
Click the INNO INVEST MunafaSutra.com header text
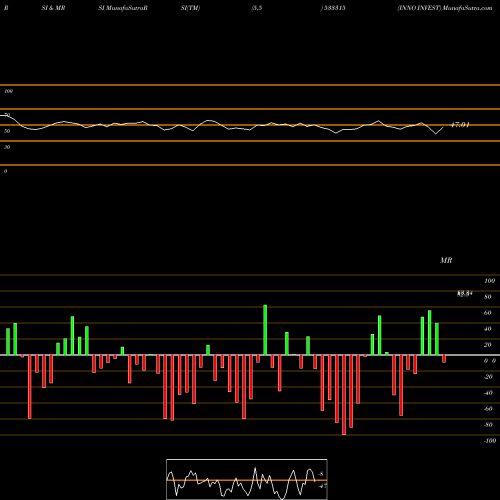pyautogui.click(x=445, y=8)
